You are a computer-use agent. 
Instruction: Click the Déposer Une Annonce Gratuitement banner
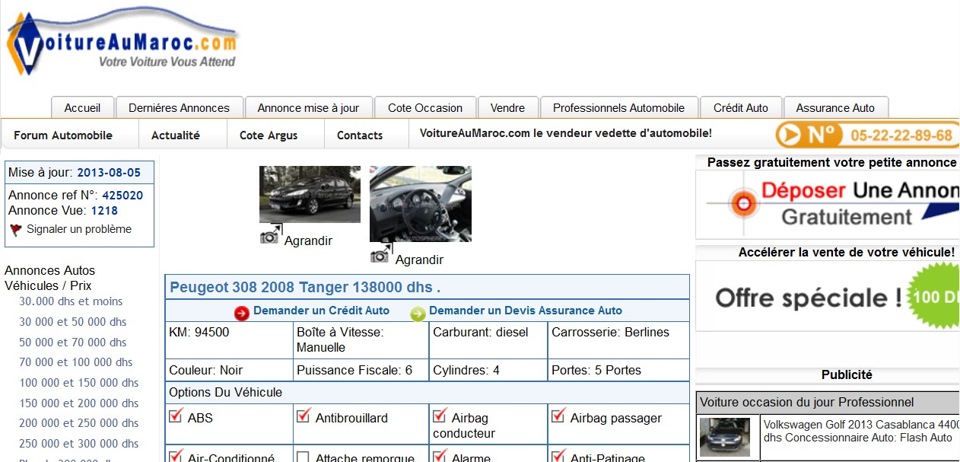(x=828, y=204)
